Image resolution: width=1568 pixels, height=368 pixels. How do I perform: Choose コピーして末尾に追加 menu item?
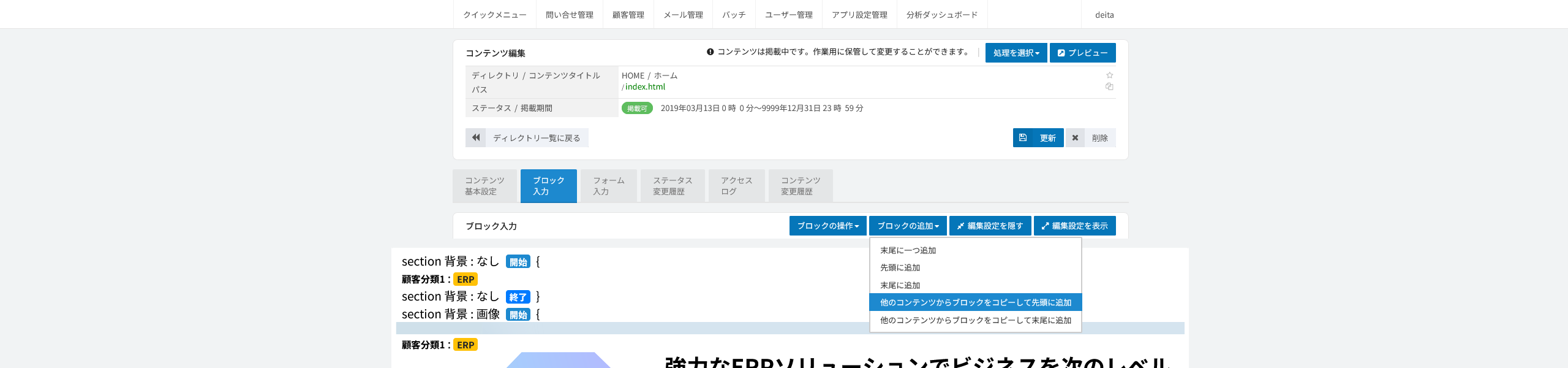pos(976,320)
